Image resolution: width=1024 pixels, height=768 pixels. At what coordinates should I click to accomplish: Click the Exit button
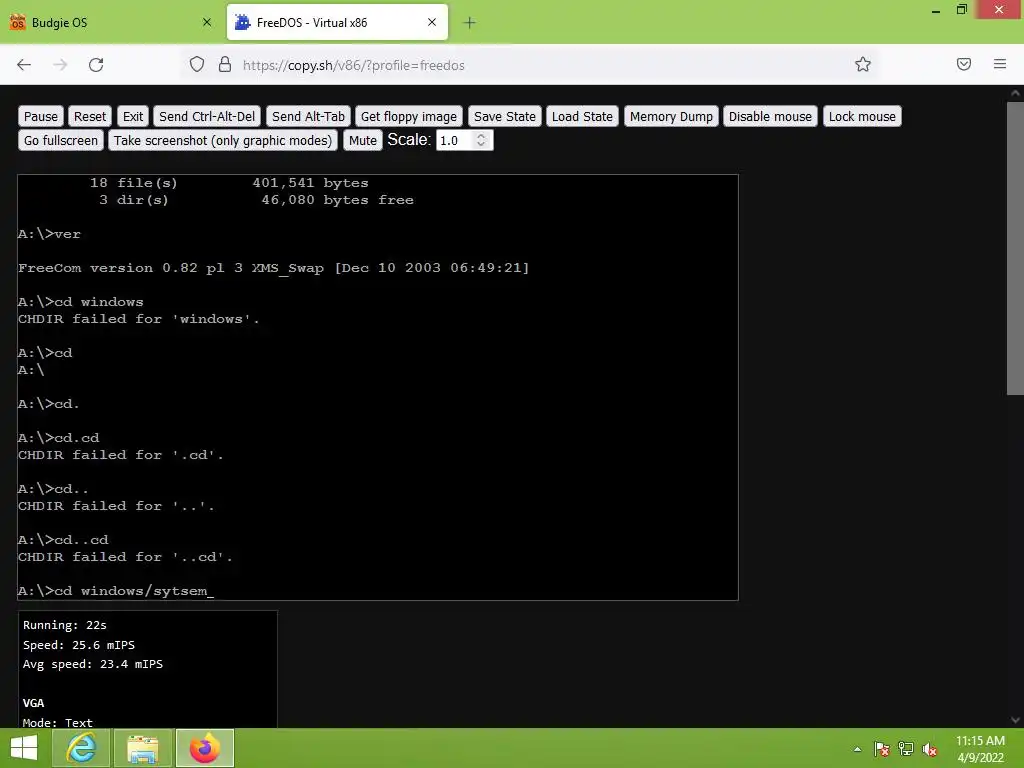pyautogui.click(x=133, y=116)
